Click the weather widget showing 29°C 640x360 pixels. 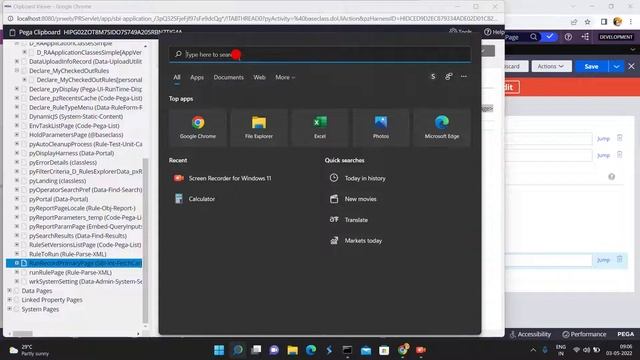click(x=29, y=350)
